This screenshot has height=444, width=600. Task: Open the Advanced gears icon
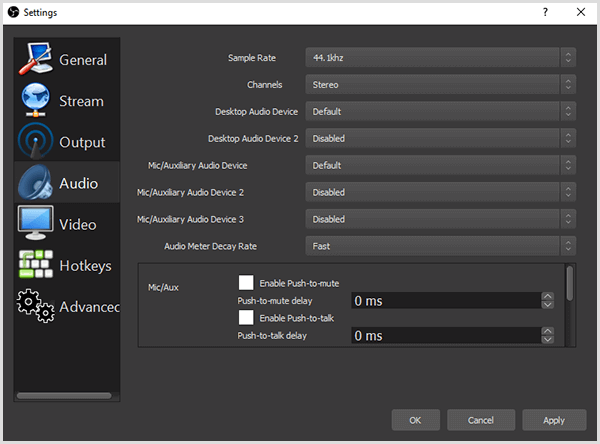(35, 305)
